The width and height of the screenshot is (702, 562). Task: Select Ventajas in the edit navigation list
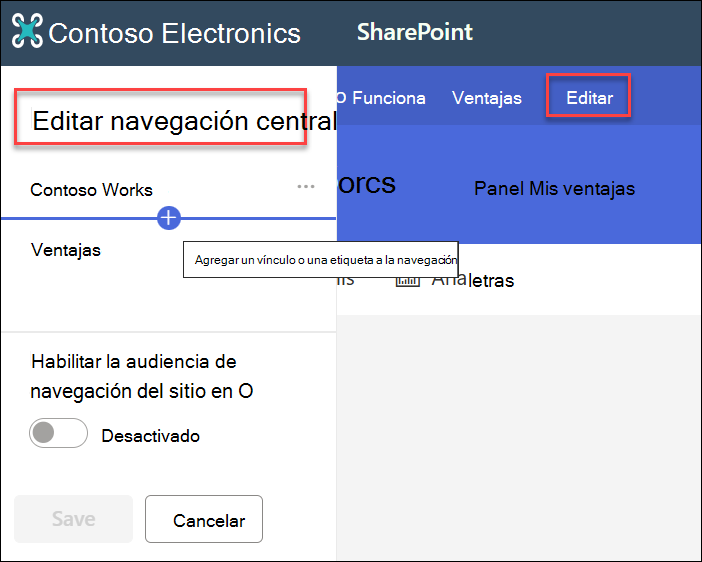(x=66, y=250)
